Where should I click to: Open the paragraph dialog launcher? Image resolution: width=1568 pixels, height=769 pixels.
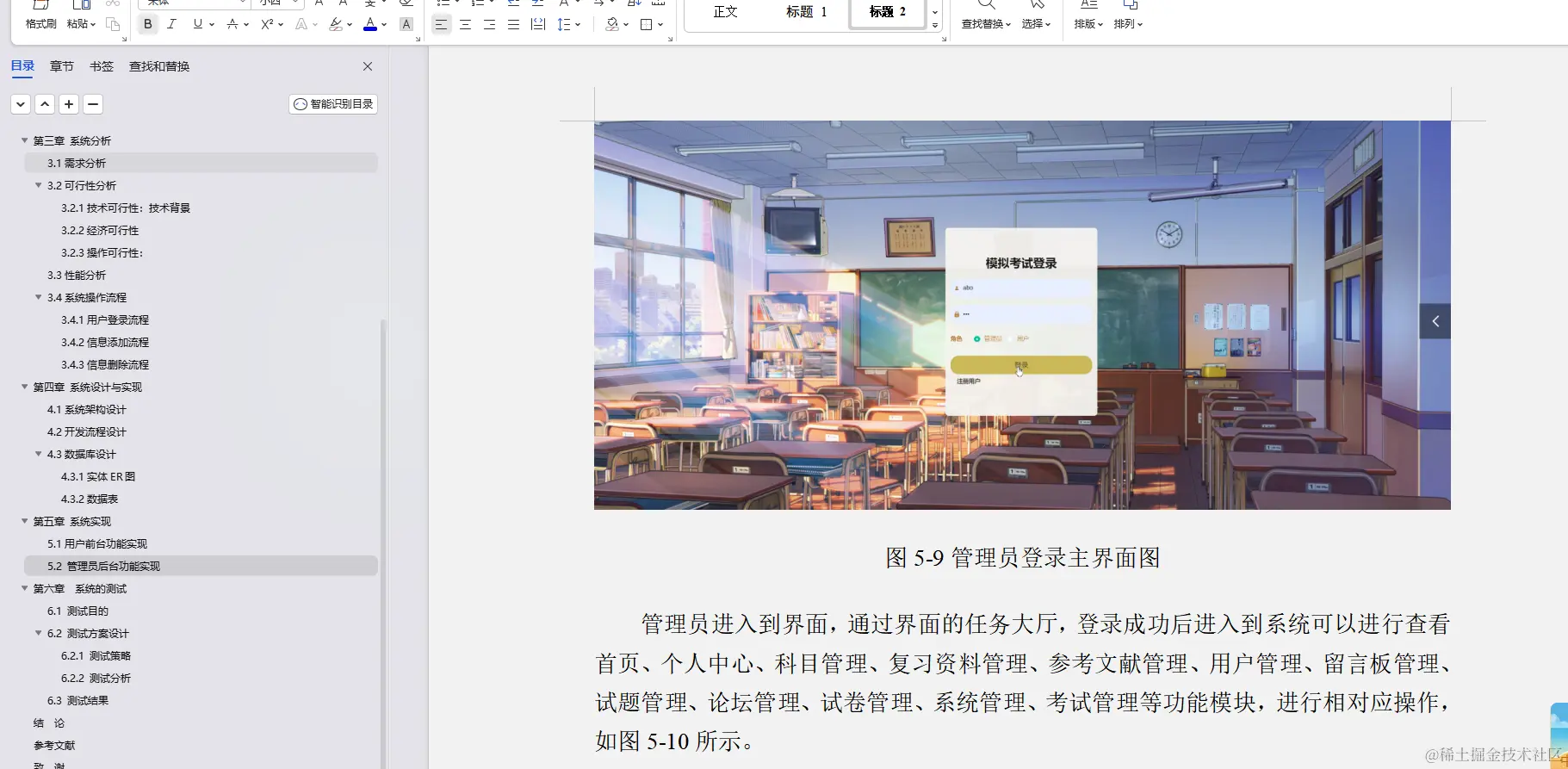670,39
